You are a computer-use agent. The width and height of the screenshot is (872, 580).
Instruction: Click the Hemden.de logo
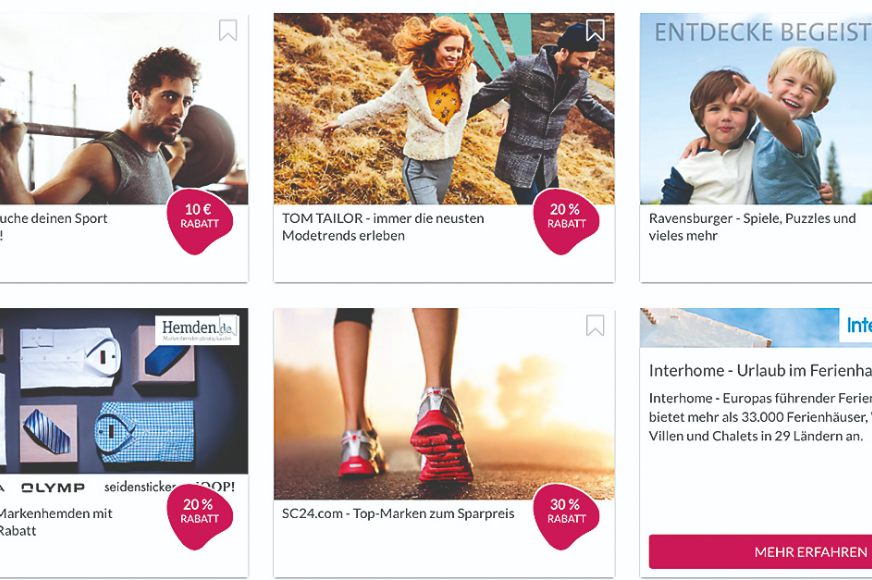click(197, 330)
